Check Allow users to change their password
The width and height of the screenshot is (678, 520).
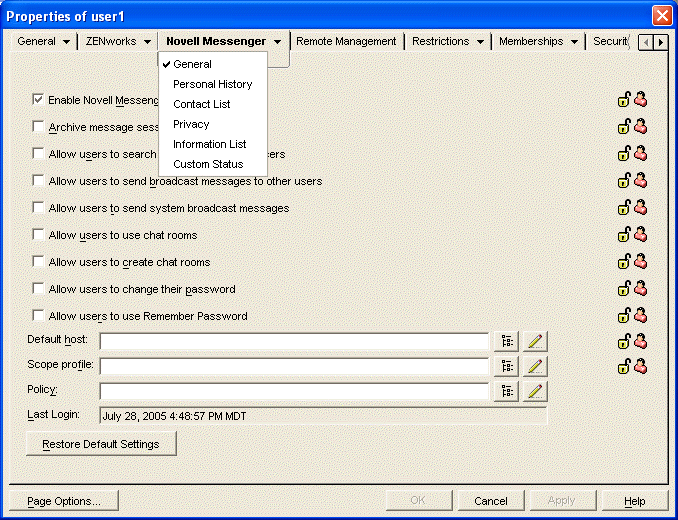coord(38,288)
